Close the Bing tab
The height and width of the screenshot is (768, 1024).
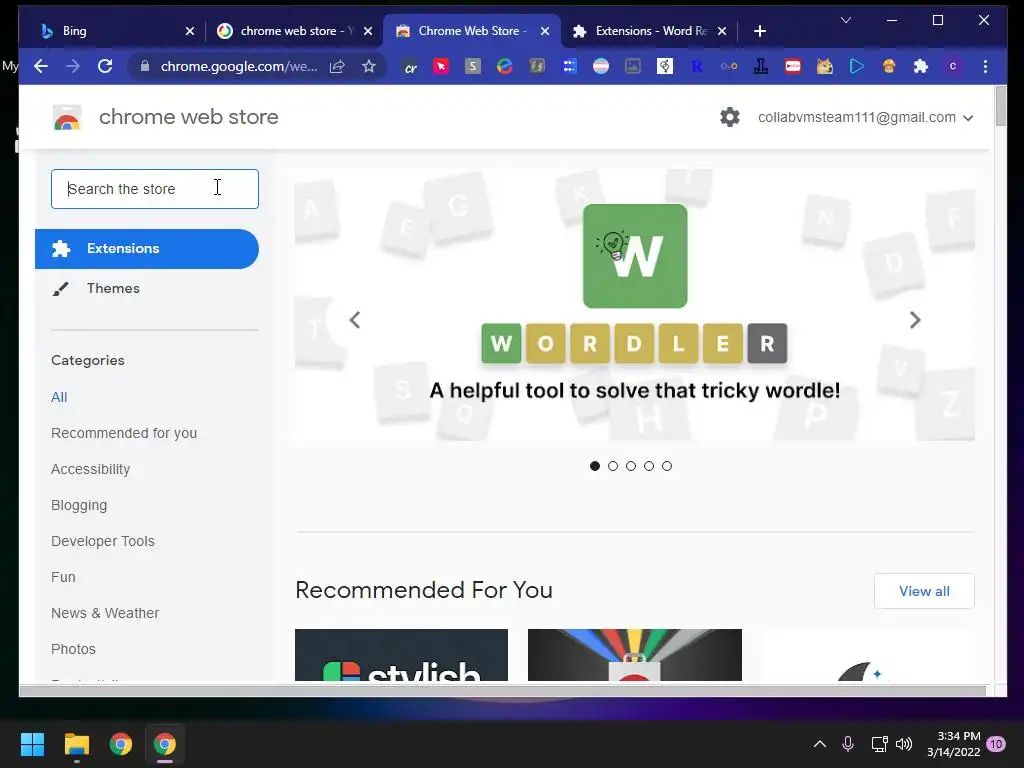pos(190,31)
